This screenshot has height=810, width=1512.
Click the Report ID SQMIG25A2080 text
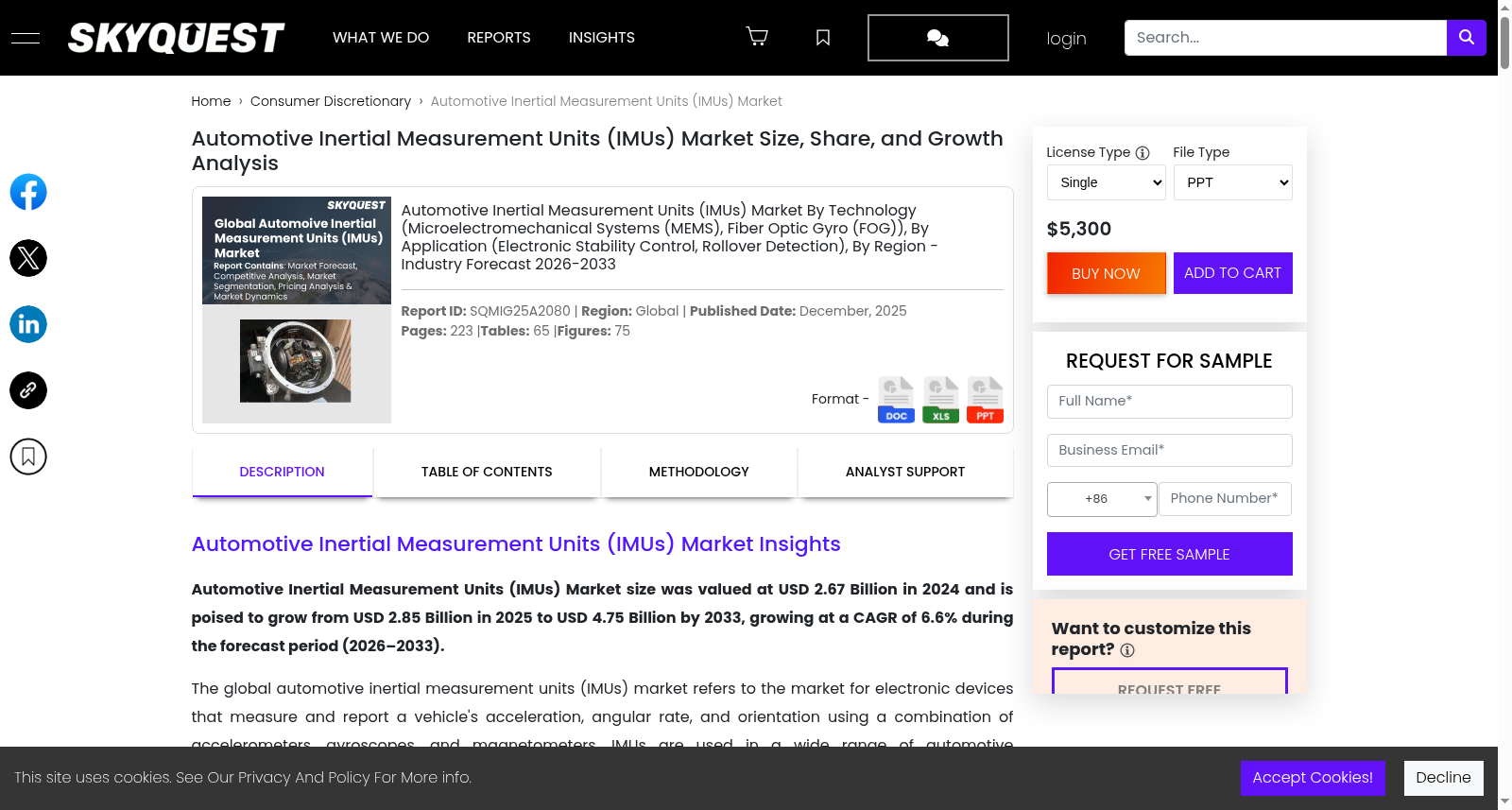coord(486,311)
